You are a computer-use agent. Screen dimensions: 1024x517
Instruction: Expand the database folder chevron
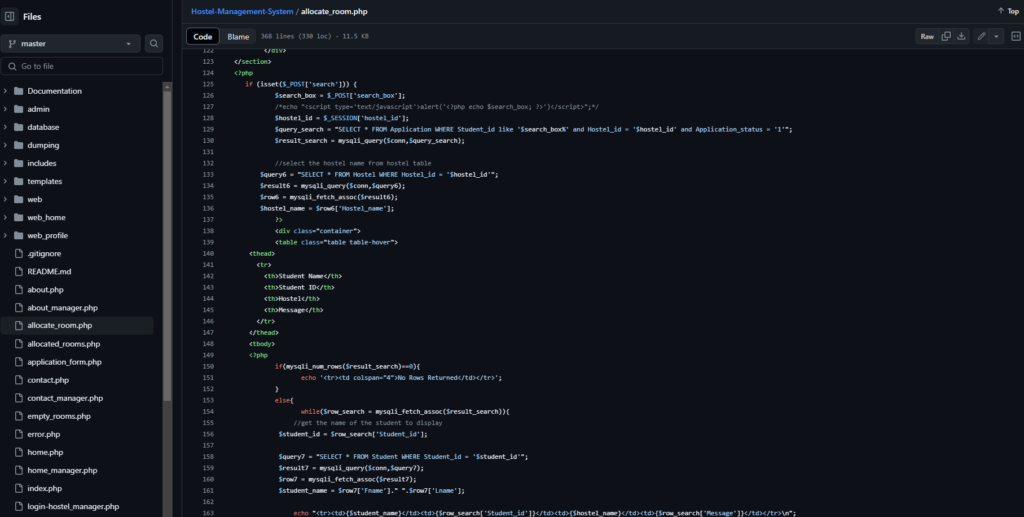pyautogui.click(x=5, y=127)
